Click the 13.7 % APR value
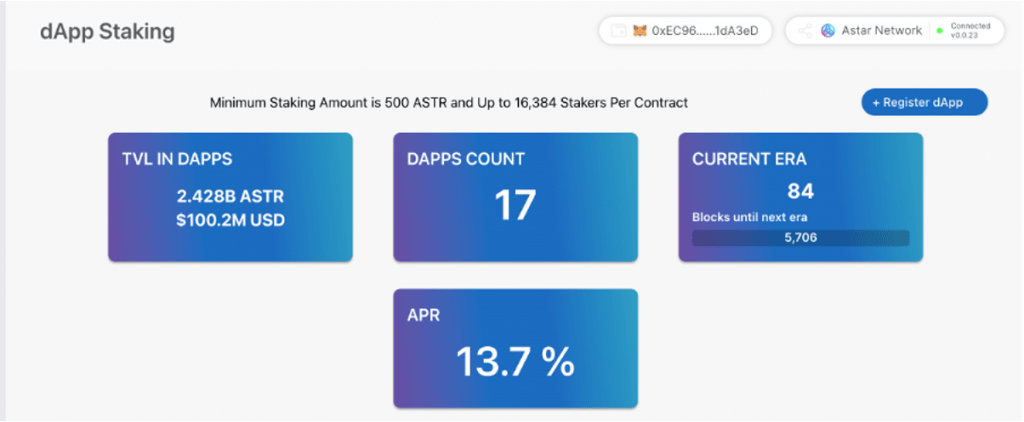1024x422 pixels. coord(515,361)
